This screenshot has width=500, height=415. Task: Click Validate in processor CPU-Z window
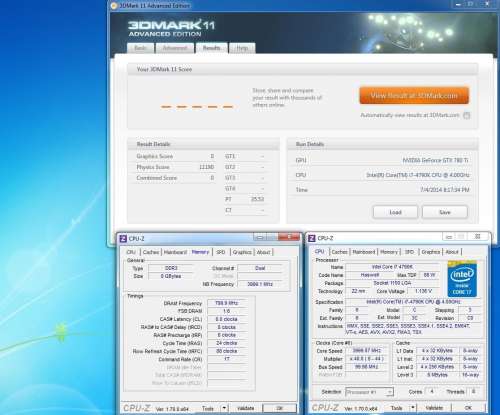[x=434, y=408]
